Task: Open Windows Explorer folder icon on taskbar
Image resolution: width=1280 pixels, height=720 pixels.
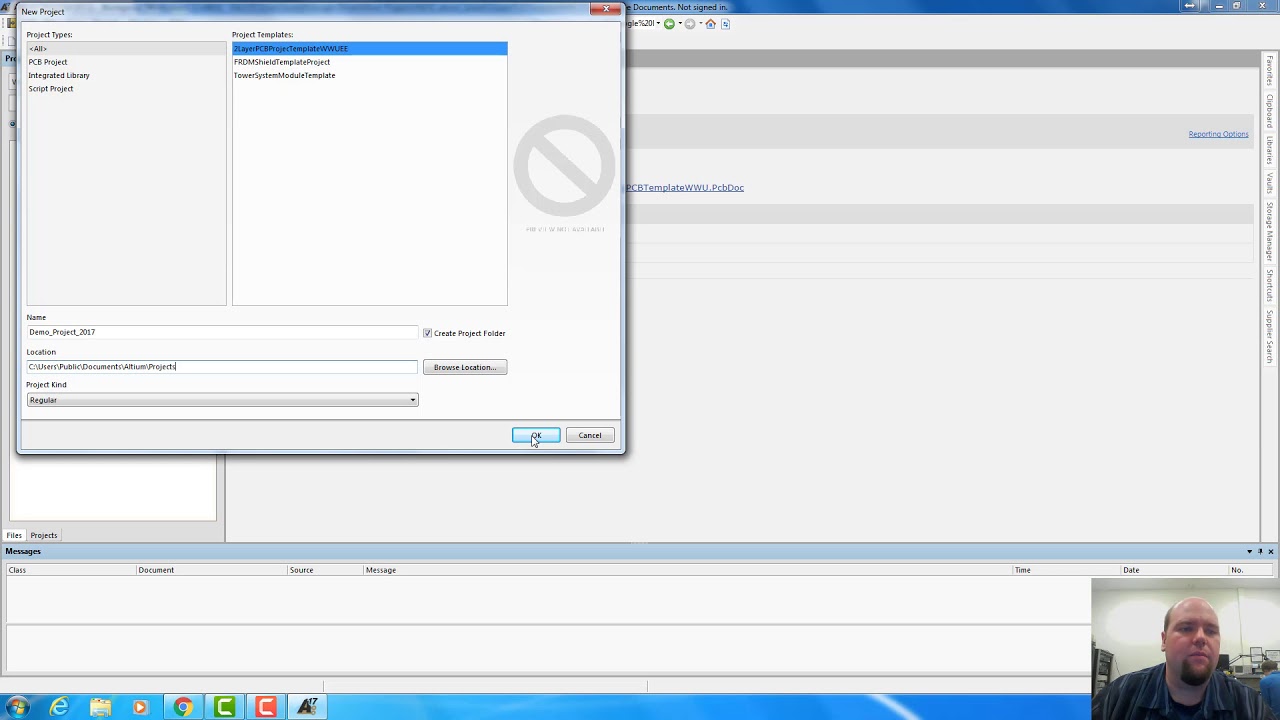Action: (x=100, y=708)
